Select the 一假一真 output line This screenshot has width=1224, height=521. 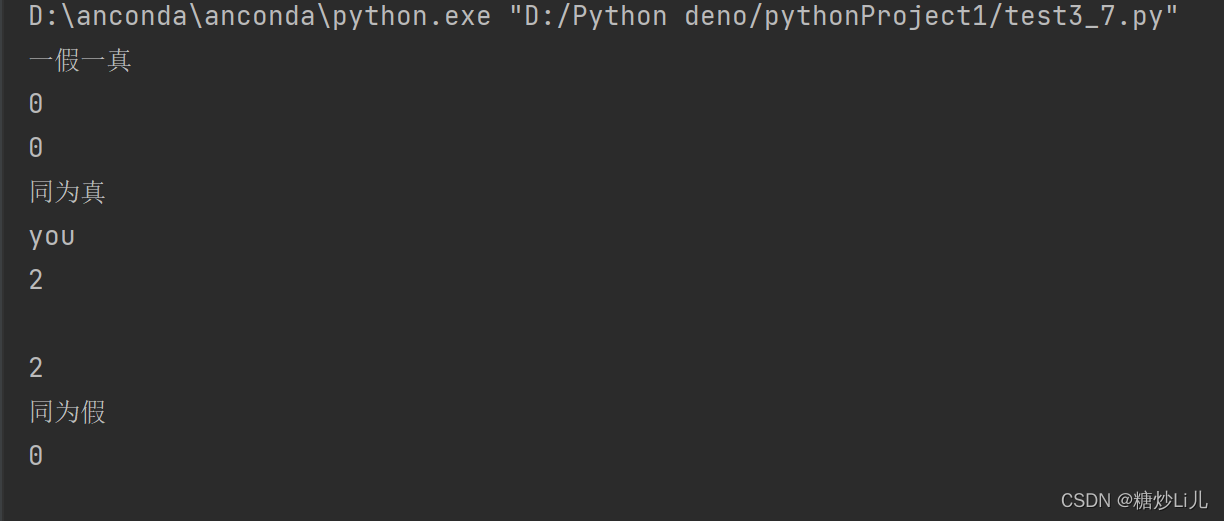[80, 61]
